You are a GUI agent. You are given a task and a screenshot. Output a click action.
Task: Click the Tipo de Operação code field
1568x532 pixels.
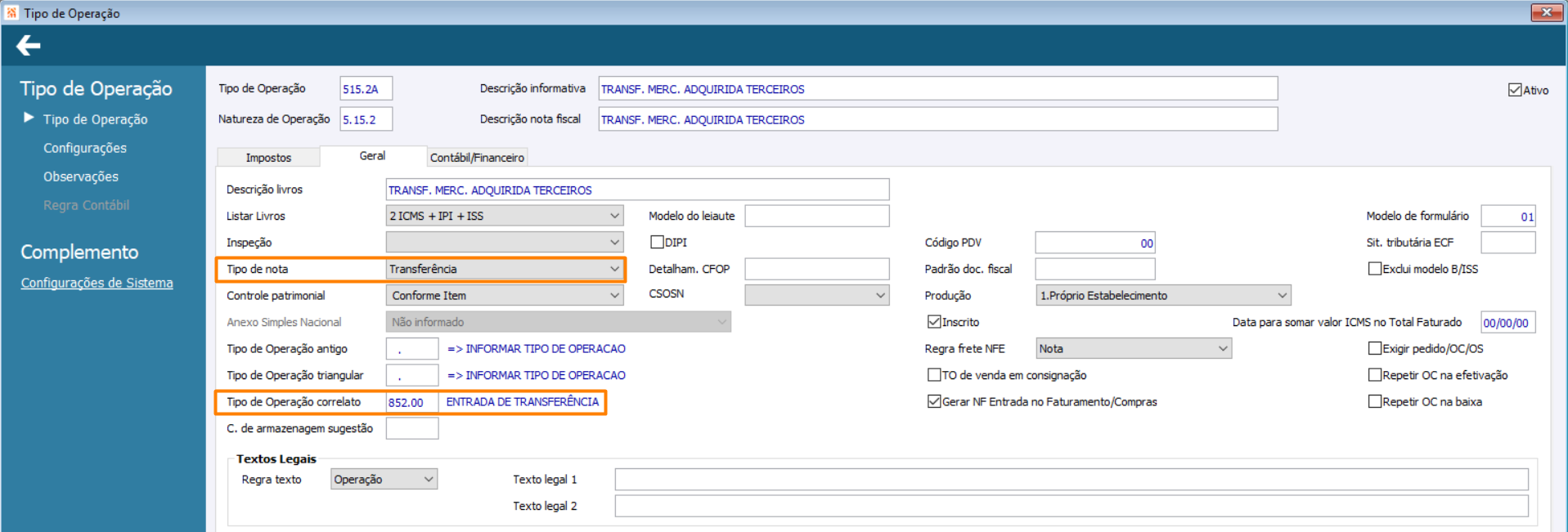pyautogui.click(x=366, y=88)
